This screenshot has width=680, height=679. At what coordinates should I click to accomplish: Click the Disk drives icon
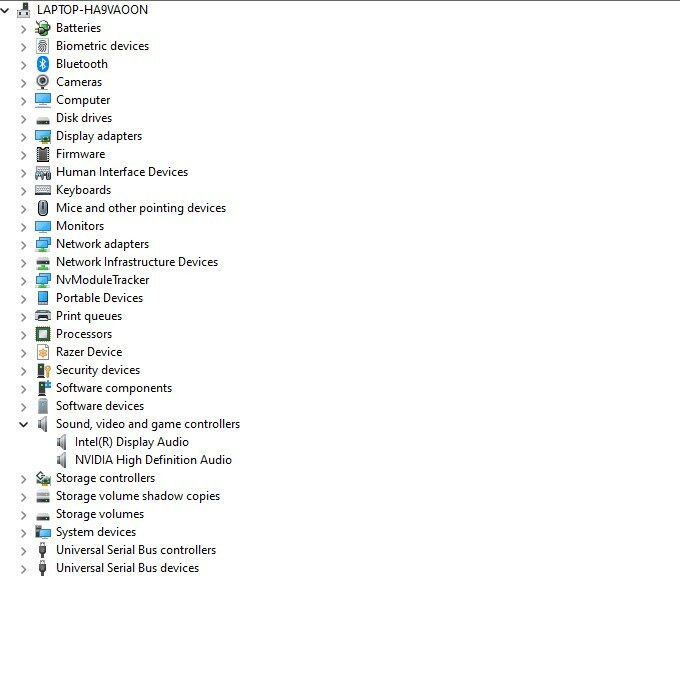[42, 120]
